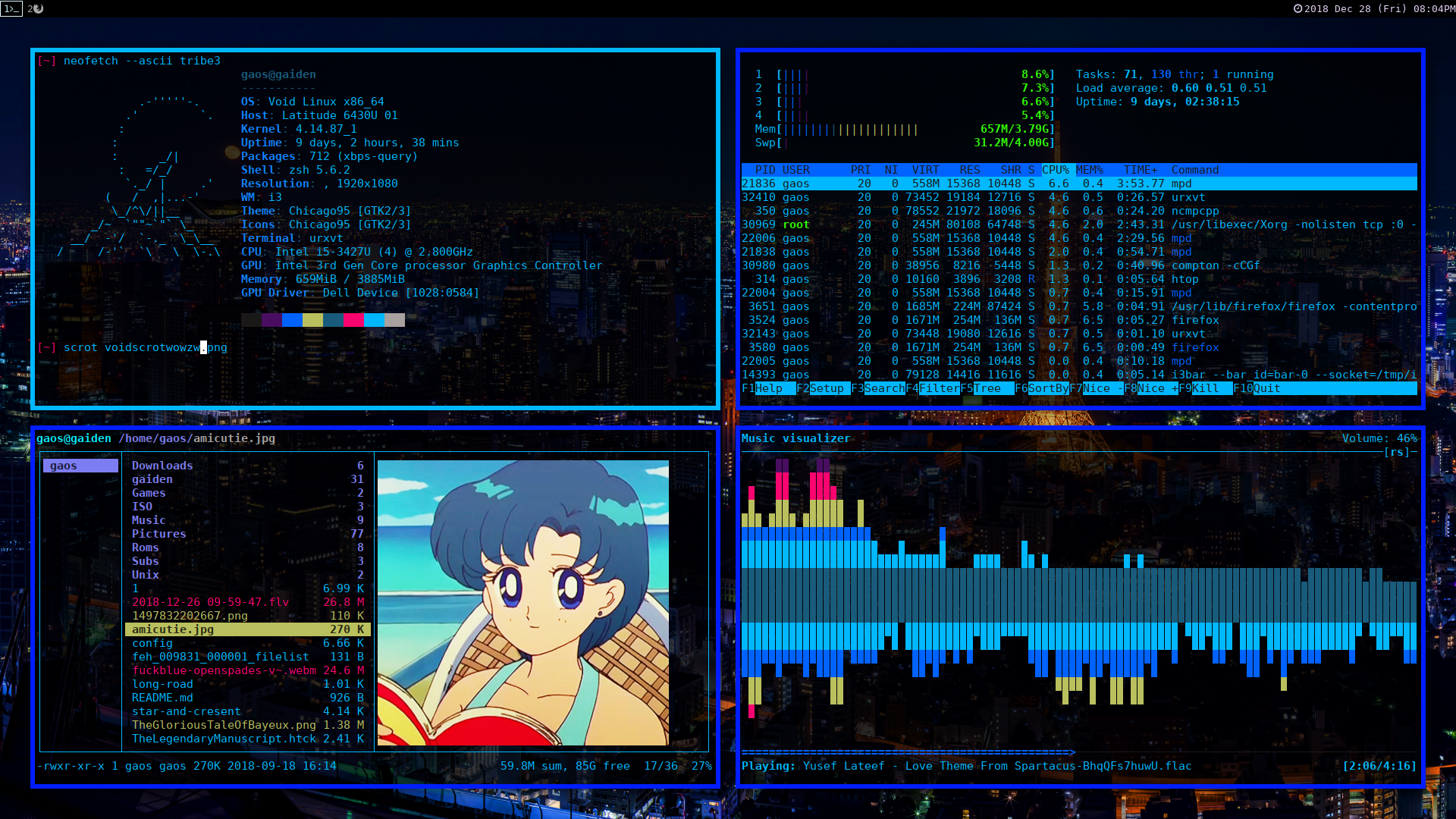1456x819 pixels.
Task: Click the ranger path /home/gaos/amicutie.jpg
Action: click(196, 438)
